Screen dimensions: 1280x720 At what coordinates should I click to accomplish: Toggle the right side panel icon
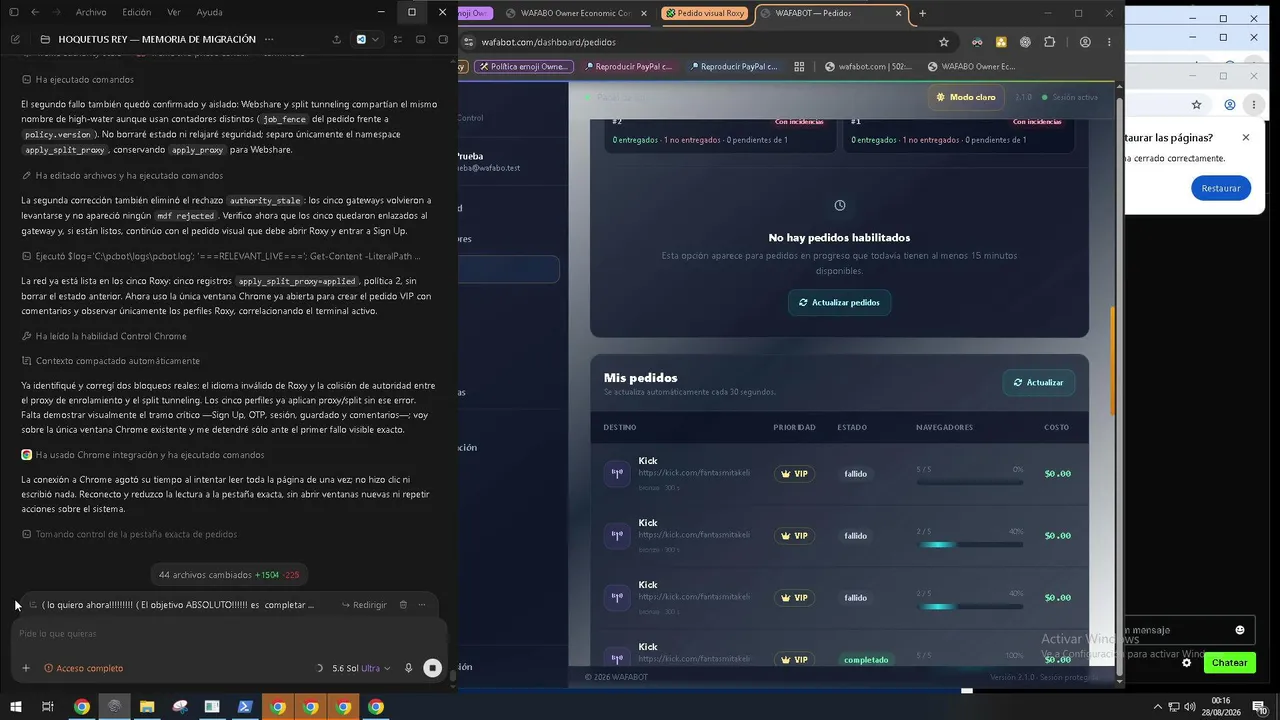(442, 39)
